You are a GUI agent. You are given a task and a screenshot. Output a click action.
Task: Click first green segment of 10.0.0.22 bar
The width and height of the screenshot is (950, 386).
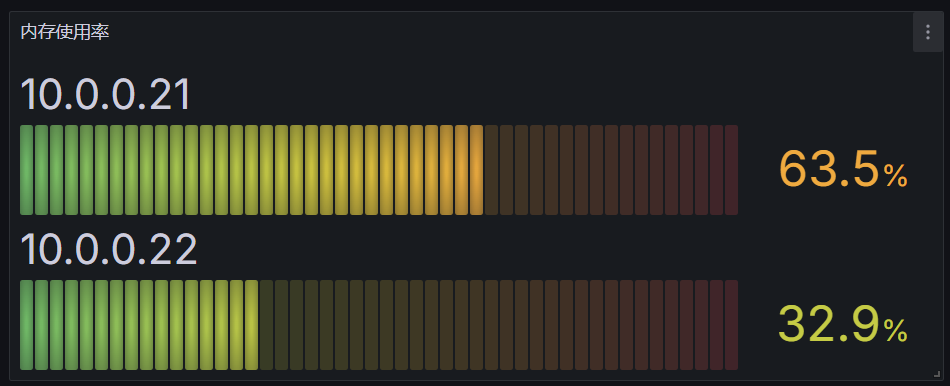[27, 325]
